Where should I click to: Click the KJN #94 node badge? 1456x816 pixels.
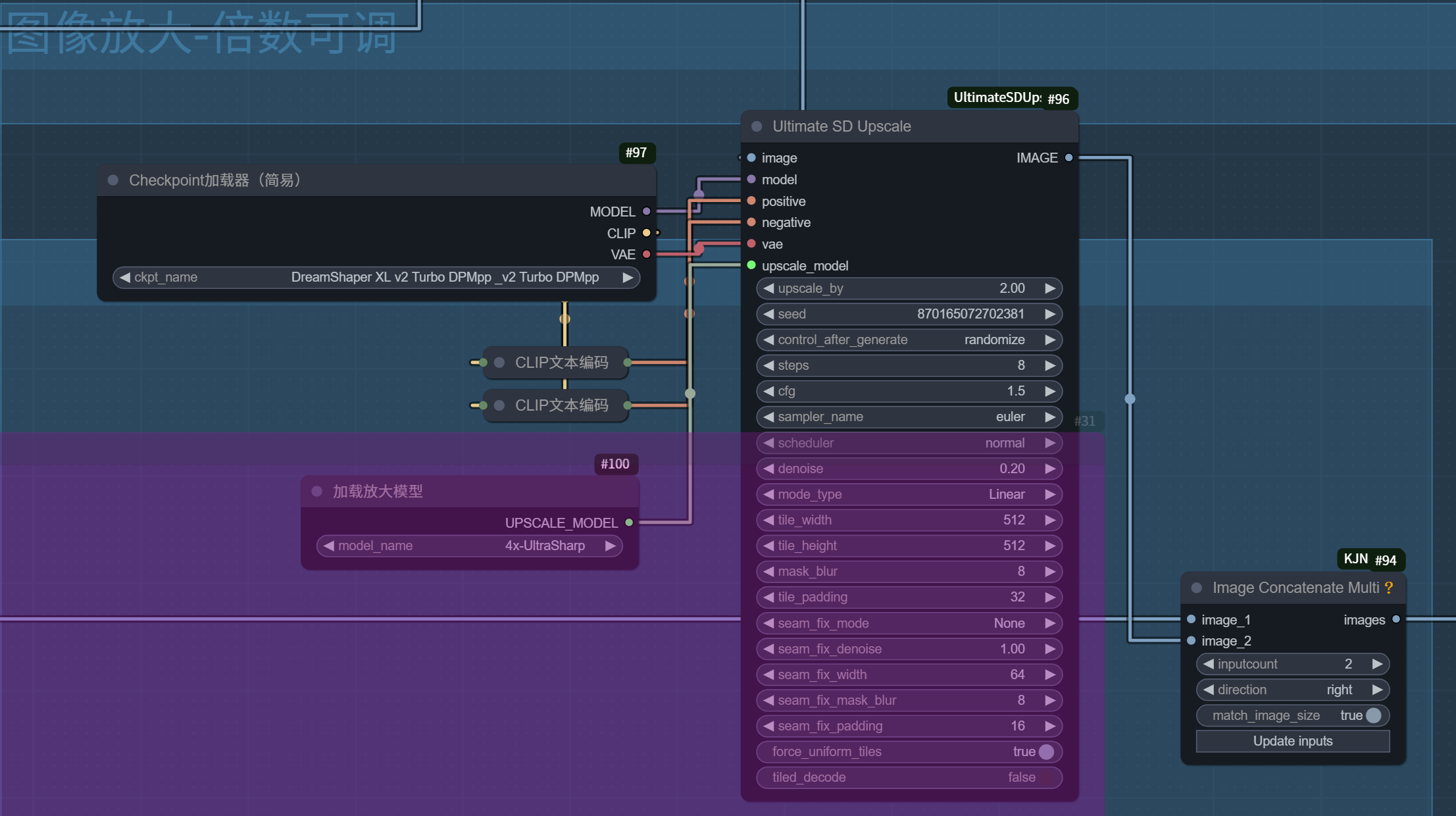(1370, 559)
